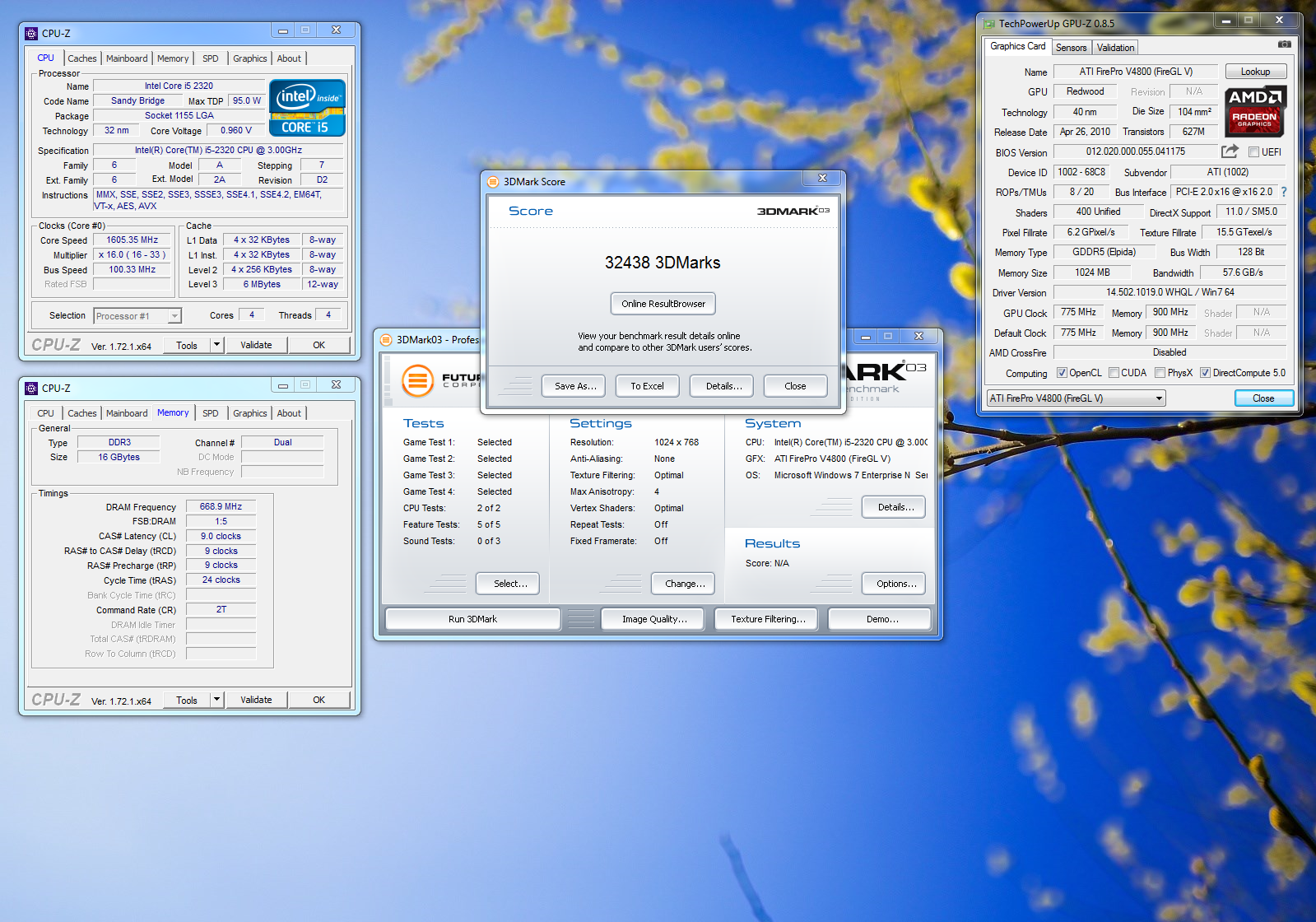This screenshot has width=1316, height=922.
Task: Click OK in bottom CPU-Z window
Action: click(x=319, y=700)
